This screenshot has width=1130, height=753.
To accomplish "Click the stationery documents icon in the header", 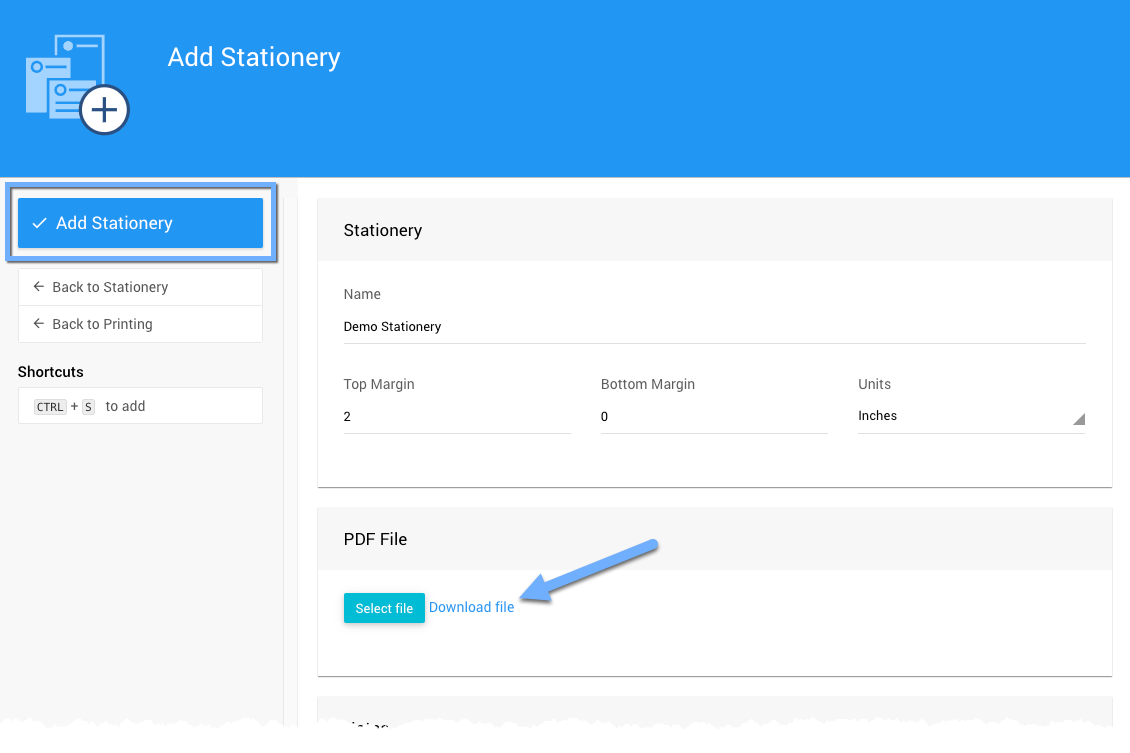I will (76, 84).
